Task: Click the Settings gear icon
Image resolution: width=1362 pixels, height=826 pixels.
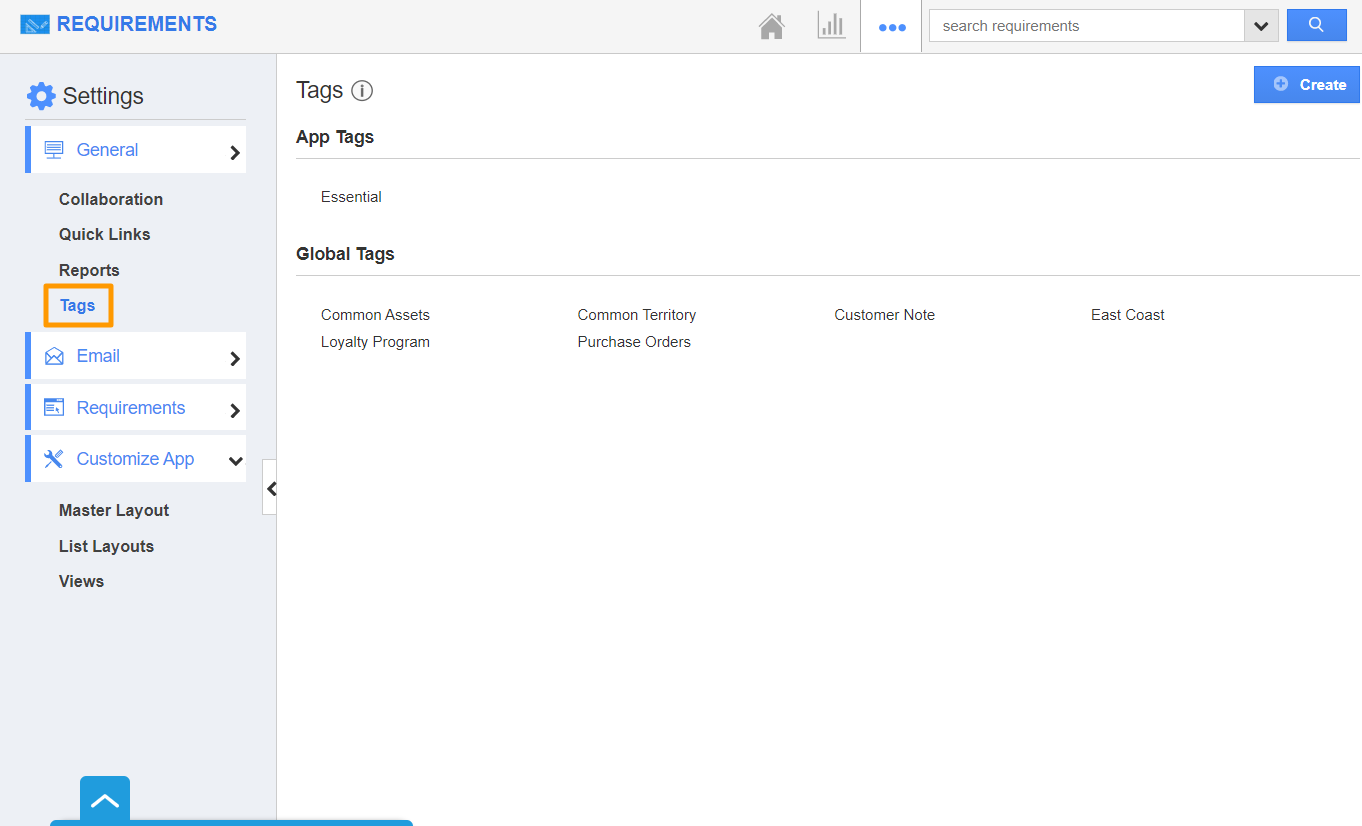Action: [41, 96]
